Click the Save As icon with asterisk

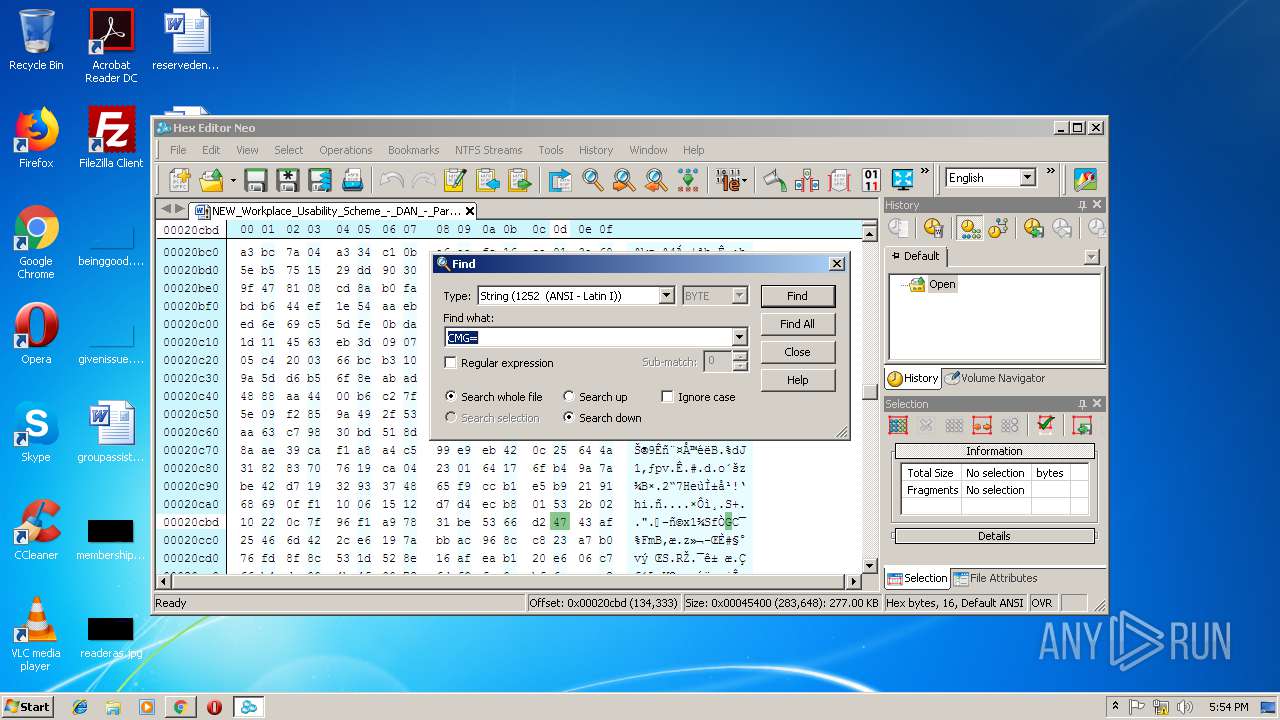[x=288, y=180]
